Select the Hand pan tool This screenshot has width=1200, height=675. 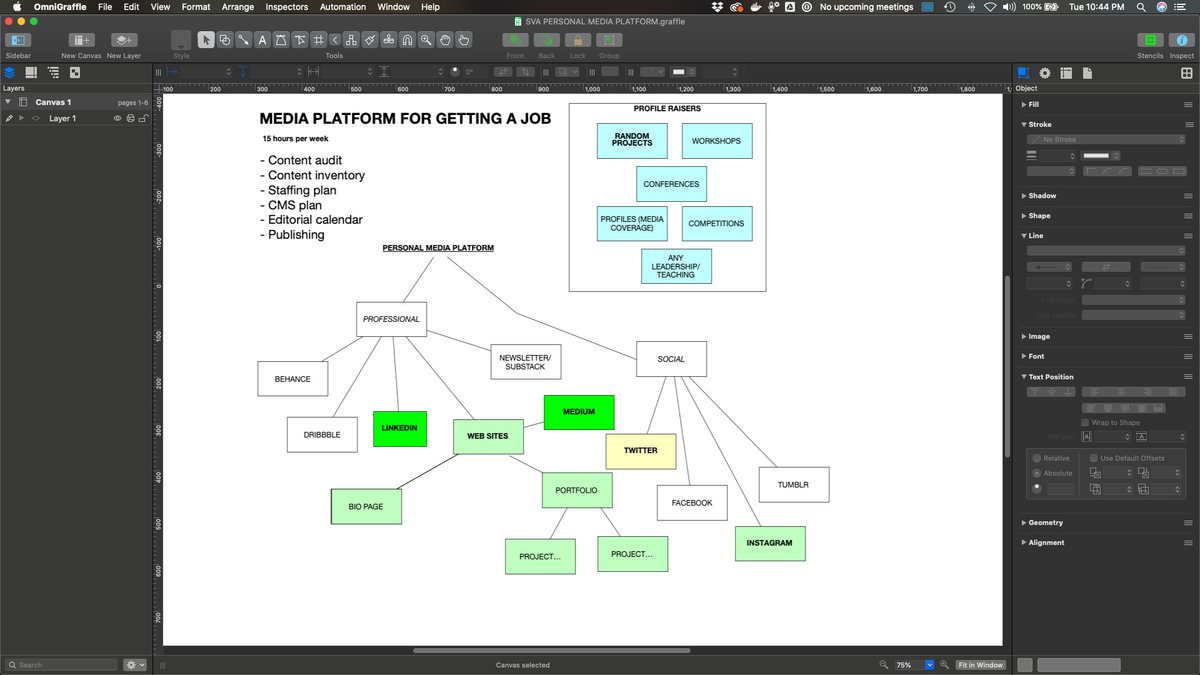[446, 40]
